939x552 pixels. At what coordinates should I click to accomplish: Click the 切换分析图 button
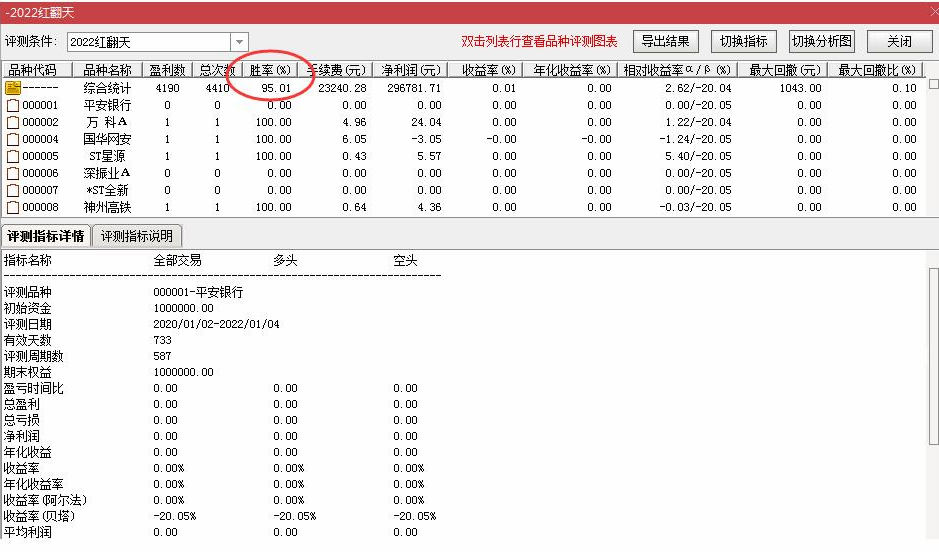click(x=822, y=41)
